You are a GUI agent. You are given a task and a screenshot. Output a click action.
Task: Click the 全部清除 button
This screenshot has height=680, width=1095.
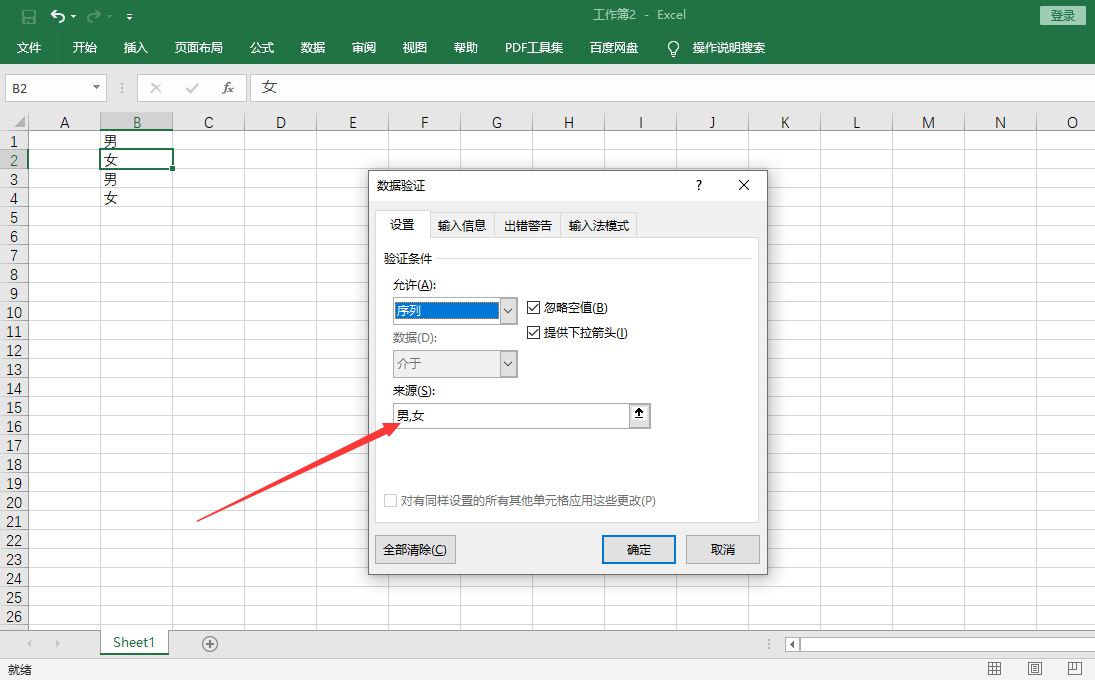415,550
